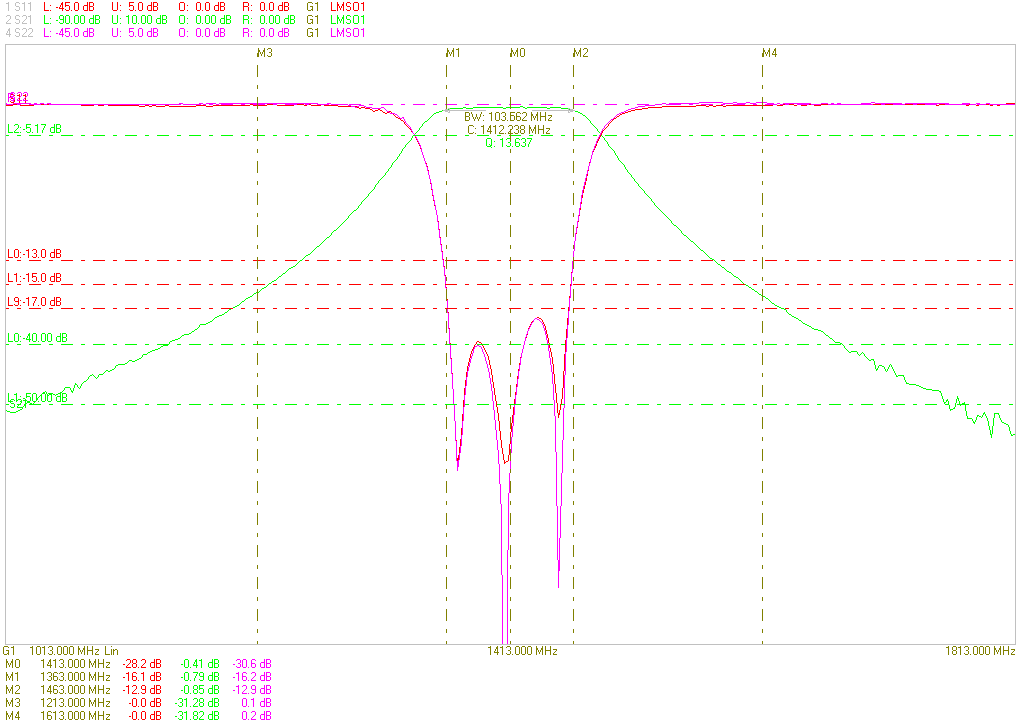Click 'M4' row label in marker table
Viewport: 1020px width, 726px height.
click(x=13, y=716)
